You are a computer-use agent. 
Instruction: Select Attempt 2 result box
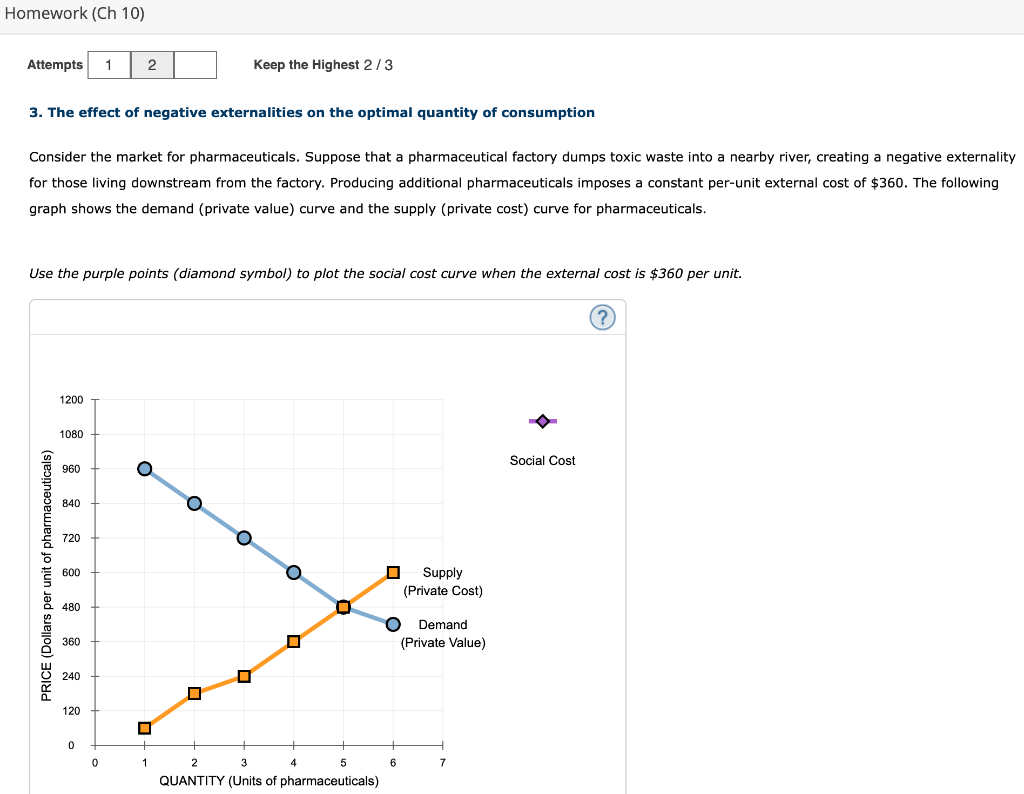coord(152,64)
